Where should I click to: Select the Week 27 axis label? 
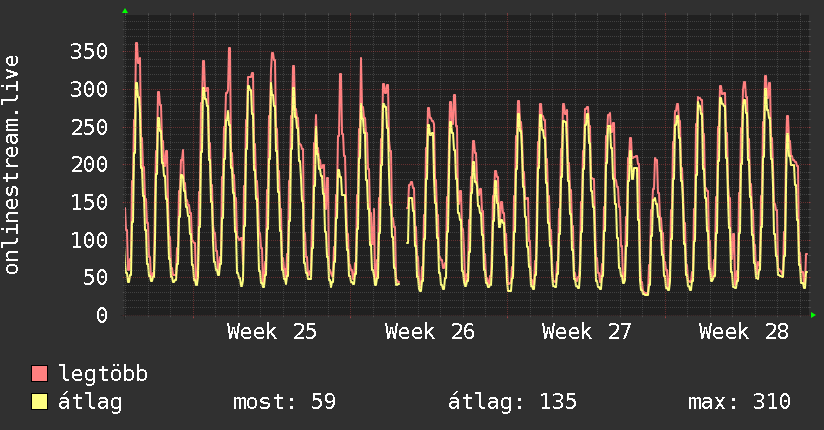coord(586,332)
